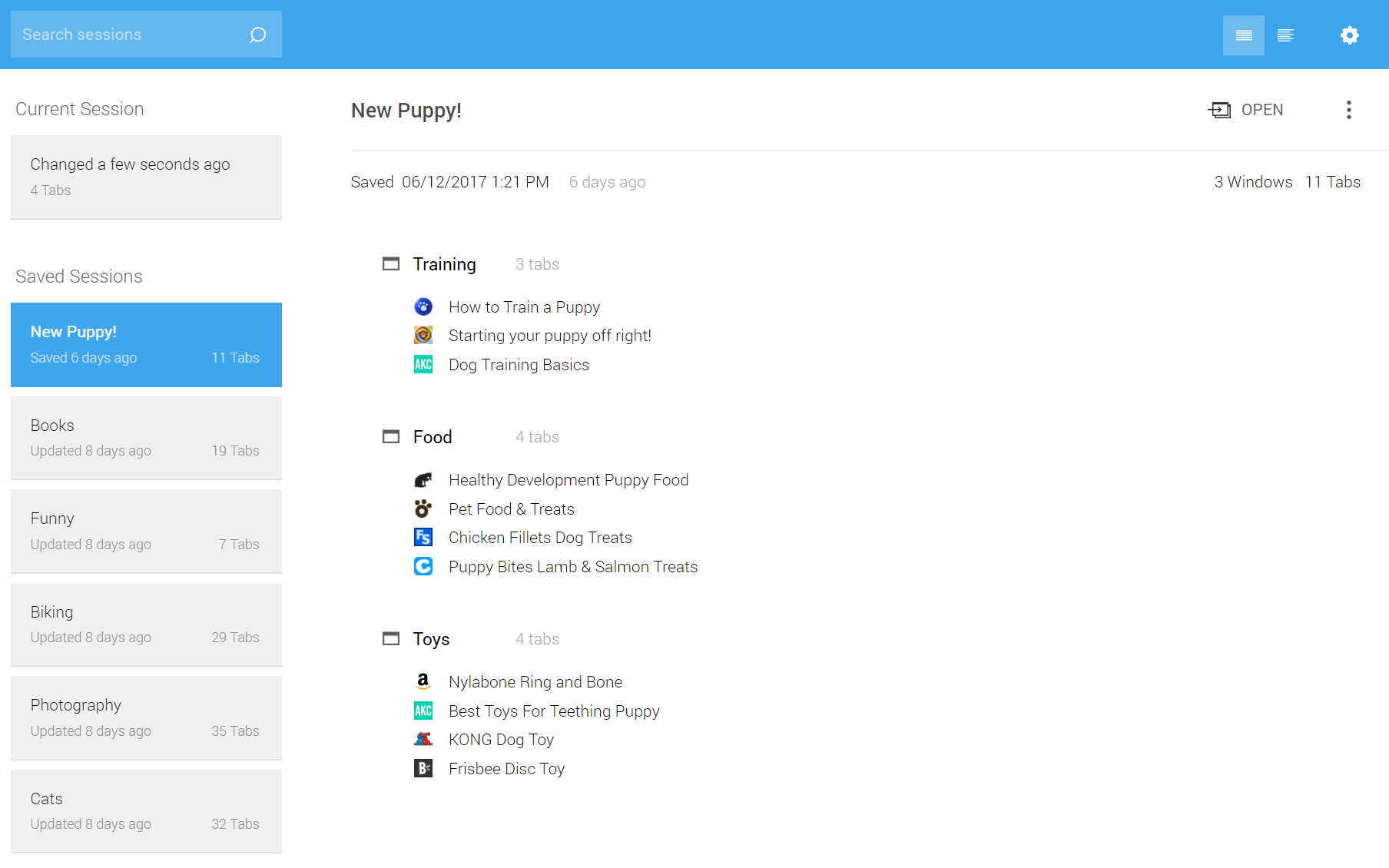The height and width of the screenshot is (868, 1389).
Task: Focus the Search sessions field
Action: click(146, 35)
